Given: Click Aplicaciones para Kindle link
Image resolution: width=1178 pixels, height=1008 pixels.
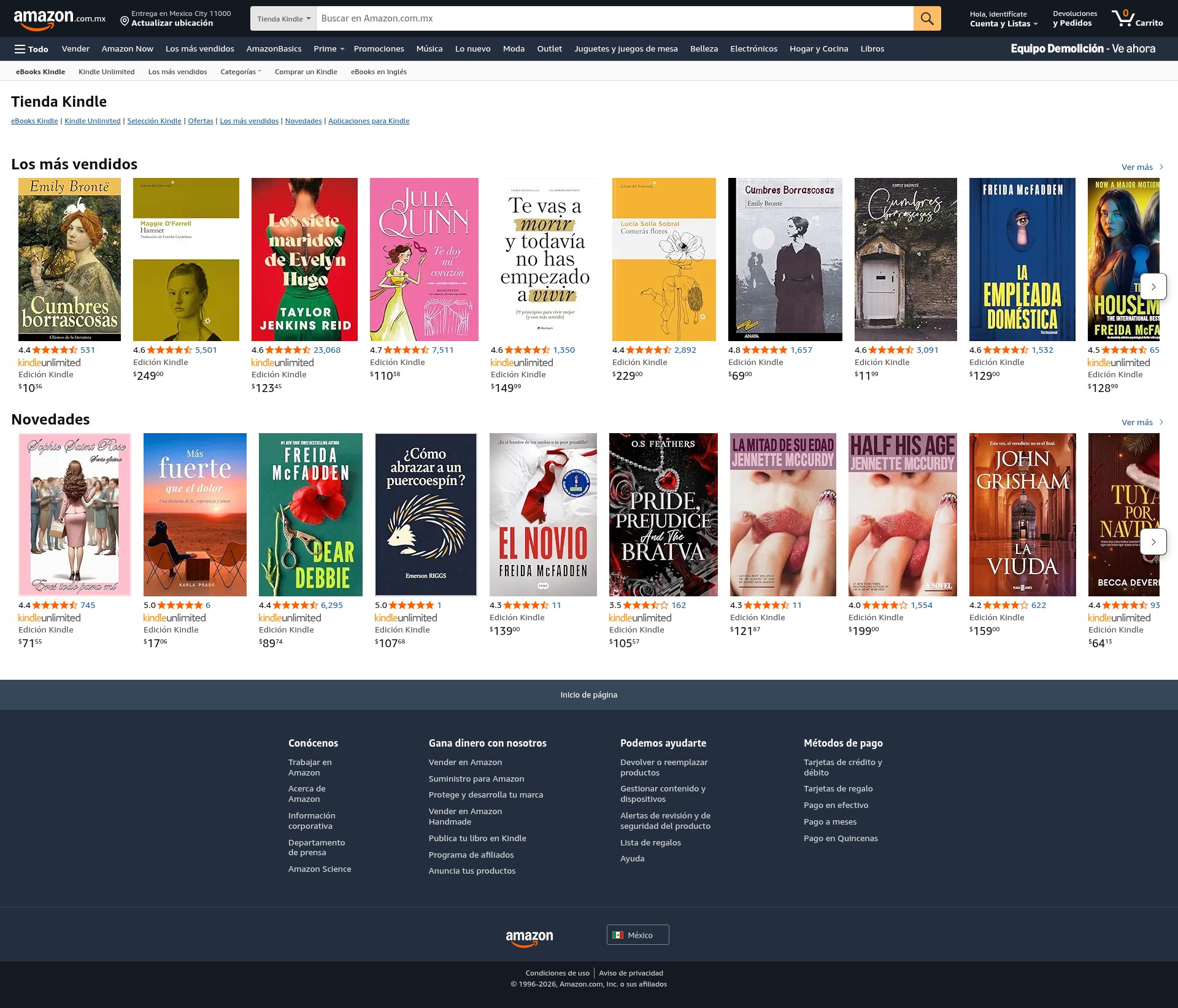Looking at the screenshot, I should [369, 121].
